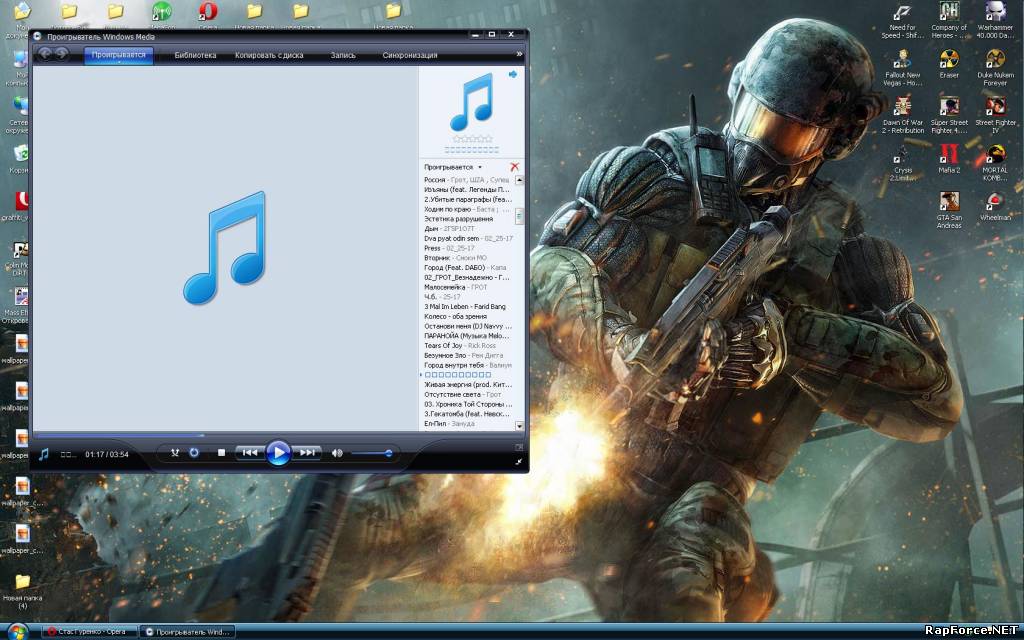Open Fallout New Vegas desktop shortcut
Screen dimensions: 1024x640
click(903, 68)
